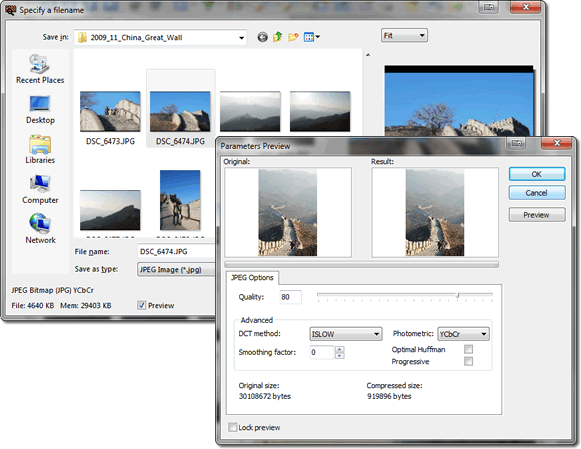The image size is (581, 449).
Task: Click the Original preview image
Action: point(288,212)
